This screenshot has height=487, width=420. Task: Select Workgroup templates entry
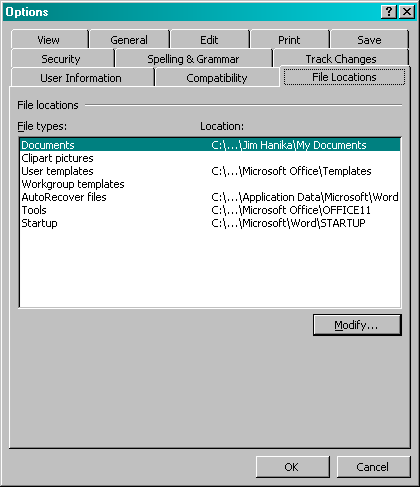210,184
